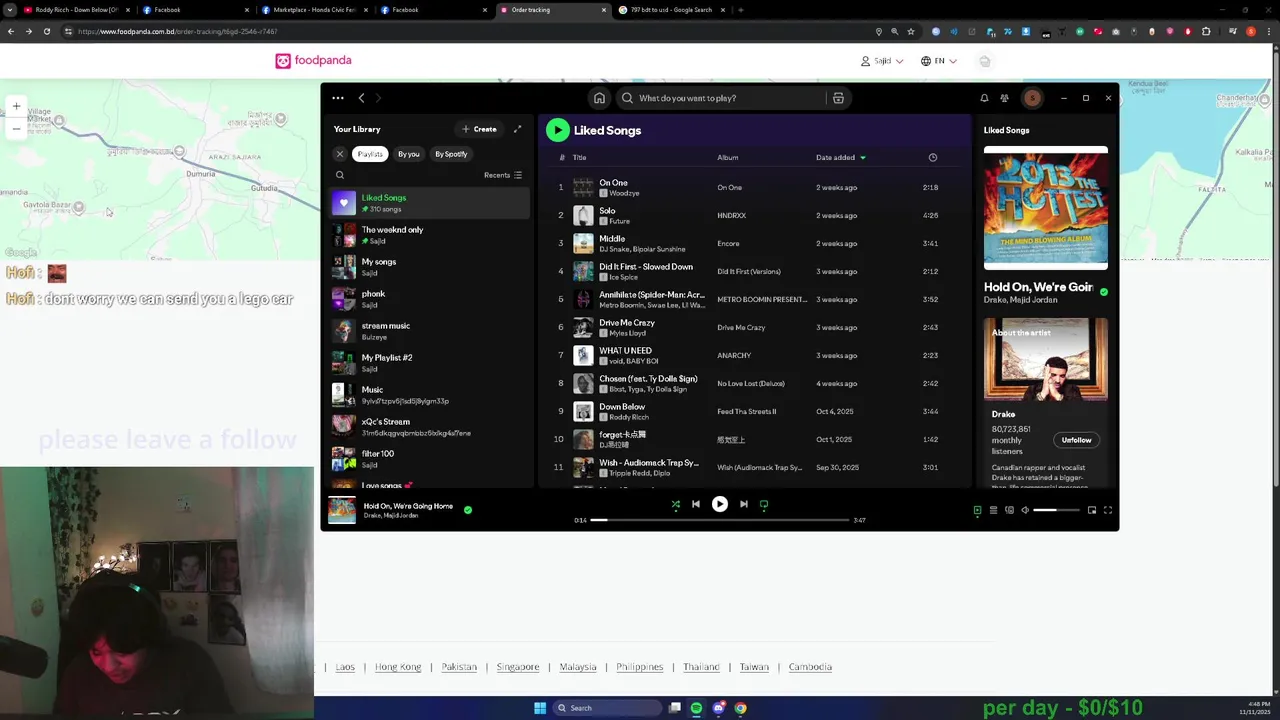This screenshot has width=1280, height=720.
Task: Zoom in on the foodpanda map
Action: pos(16,106)
